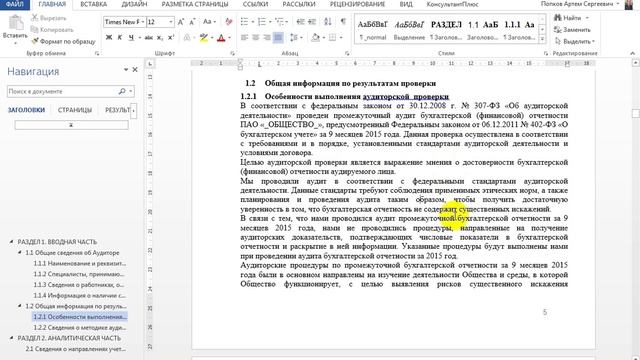Close the Навигация pane
The image size is (640, 360).
pos(135,70)
